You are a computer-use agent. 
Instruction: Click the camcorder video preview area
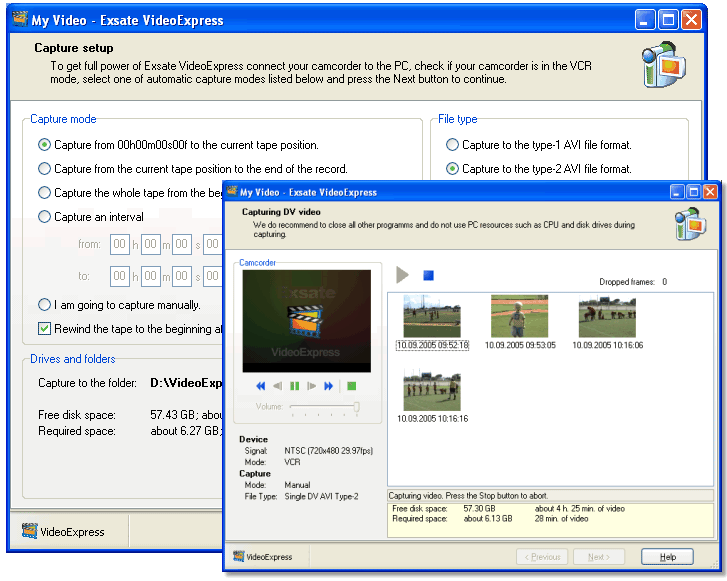306,321
